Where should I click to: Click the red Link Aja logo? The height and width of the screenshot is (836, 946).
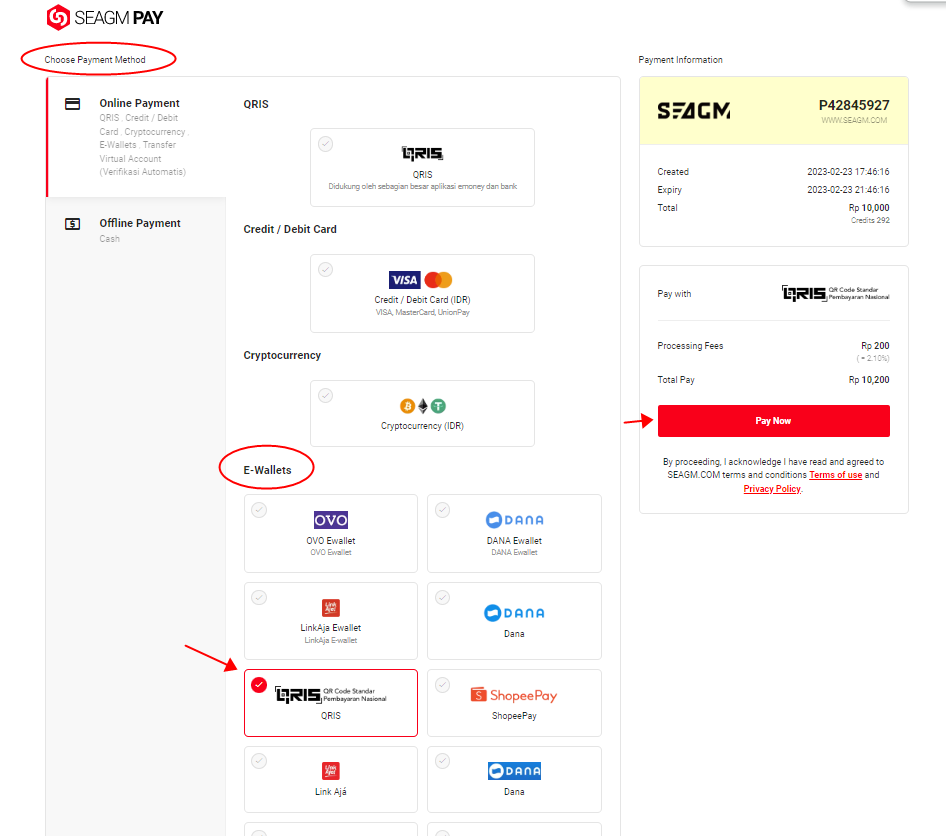[331, 771]
